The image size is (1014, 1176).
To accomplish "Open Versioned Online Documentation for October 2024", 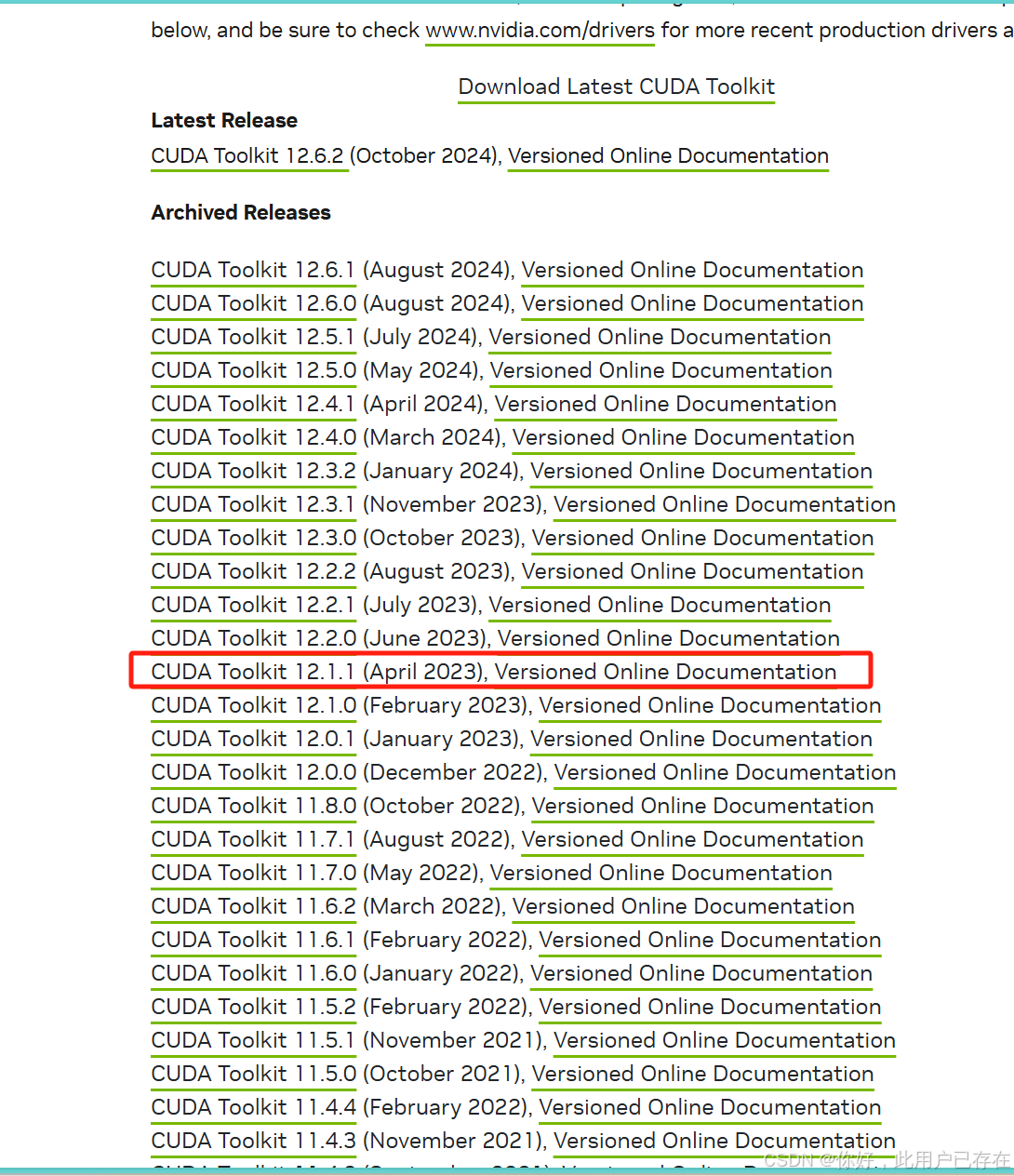I will click(669, 155).
